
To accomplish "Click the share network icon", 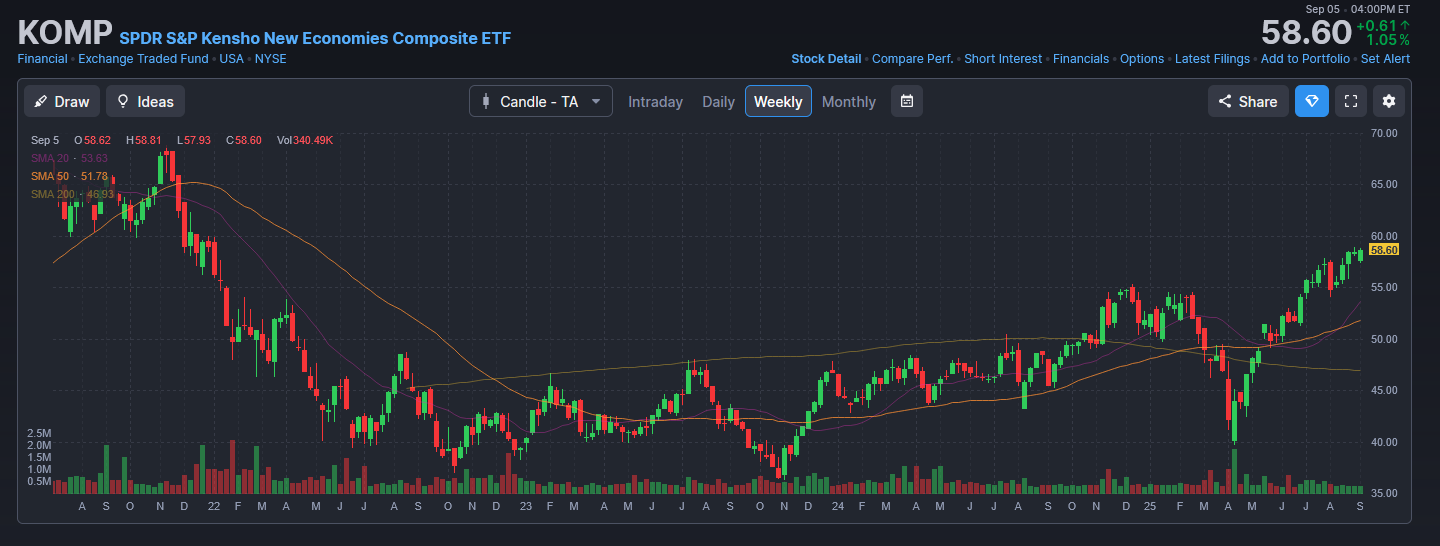I will [1225, 101].
